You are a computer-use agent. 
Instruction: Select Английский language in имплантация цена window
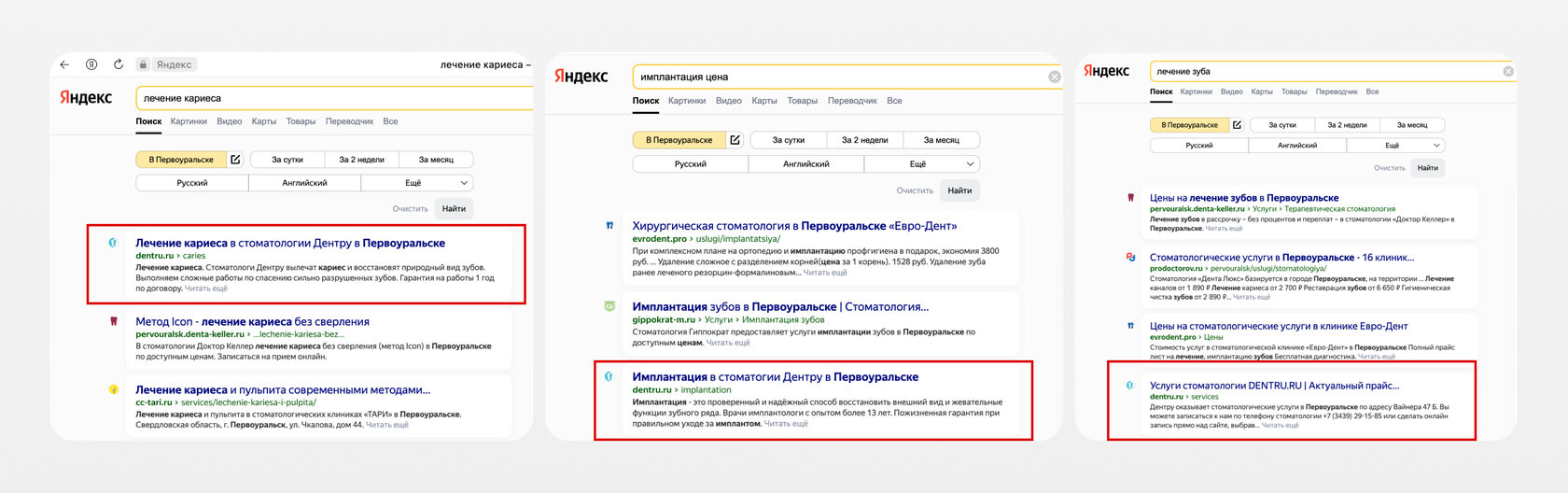click(806, 163)
